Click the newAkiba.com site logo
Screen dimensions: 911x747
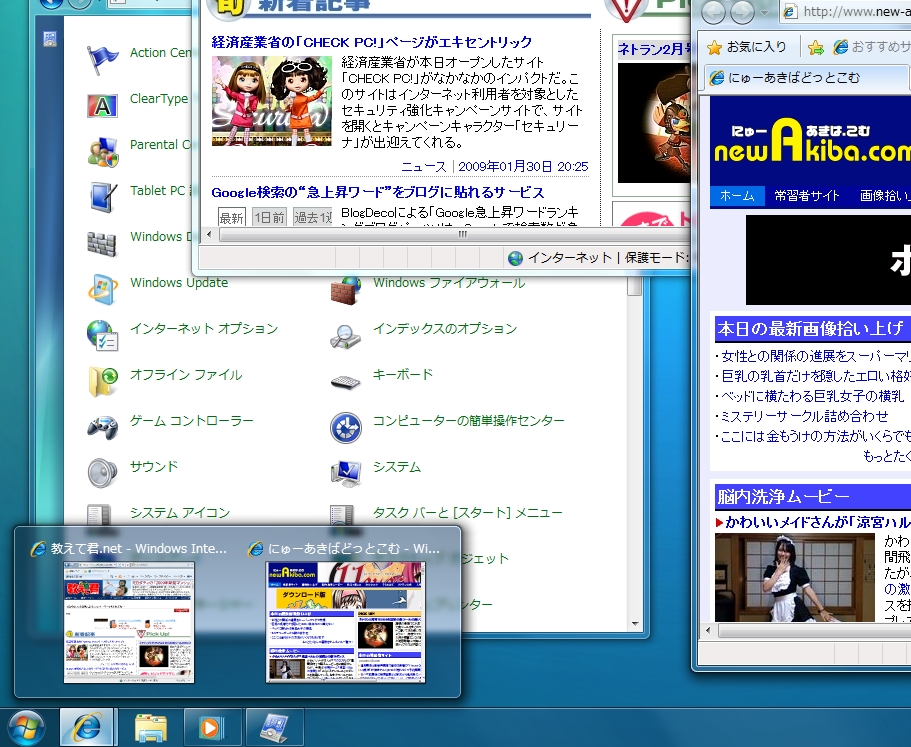[x=812, y=141]
